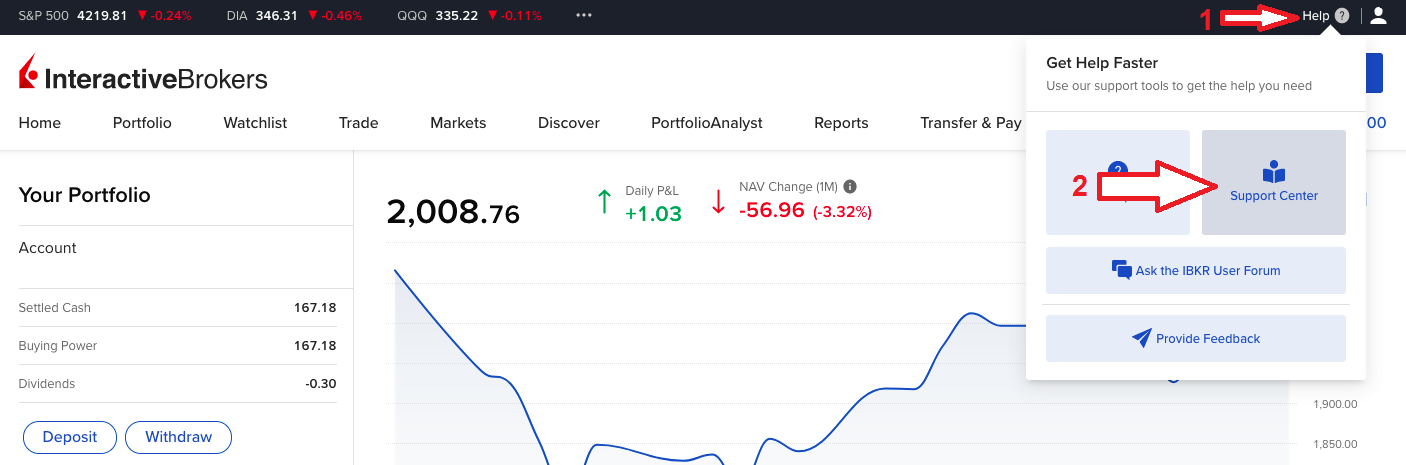The image size is (1406, 465).
Task: Click the NAV Change info icon
Action: click(x=850, y=187)
